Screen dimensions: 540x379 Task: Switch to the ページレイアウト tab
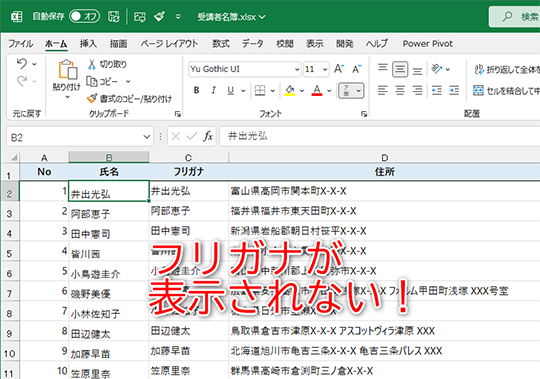click(169, 43)
